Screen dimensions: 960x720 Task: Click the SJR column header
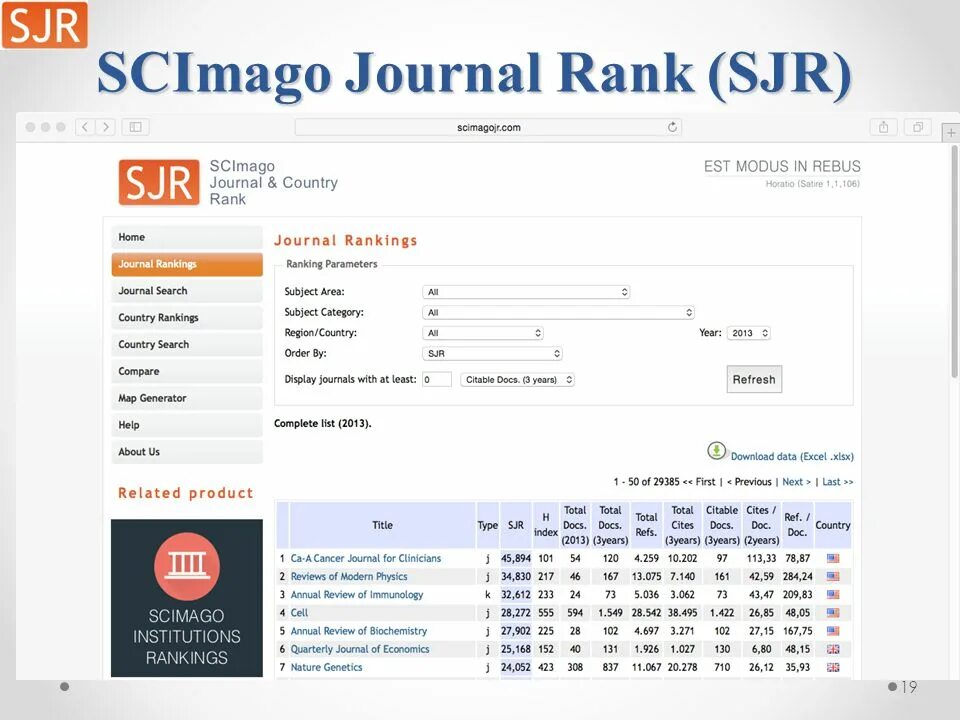click(516, 525)
